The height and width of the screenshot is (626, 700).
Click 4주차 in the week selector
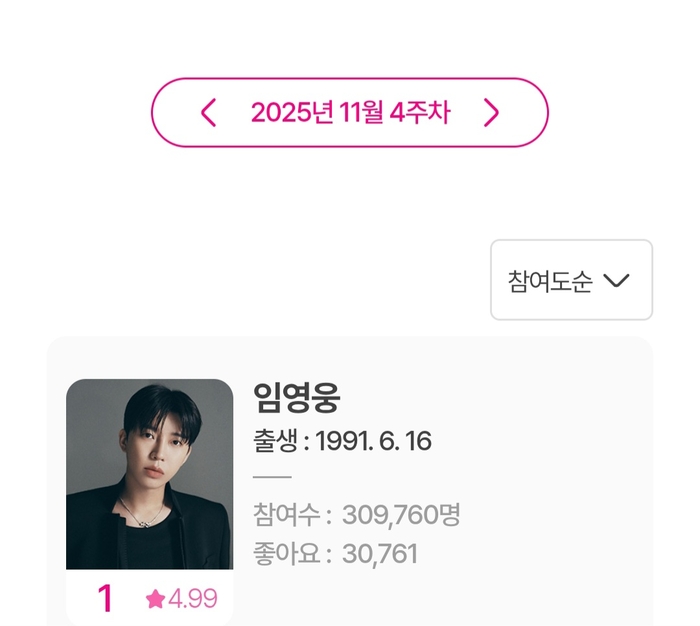[x=420, y=113]
